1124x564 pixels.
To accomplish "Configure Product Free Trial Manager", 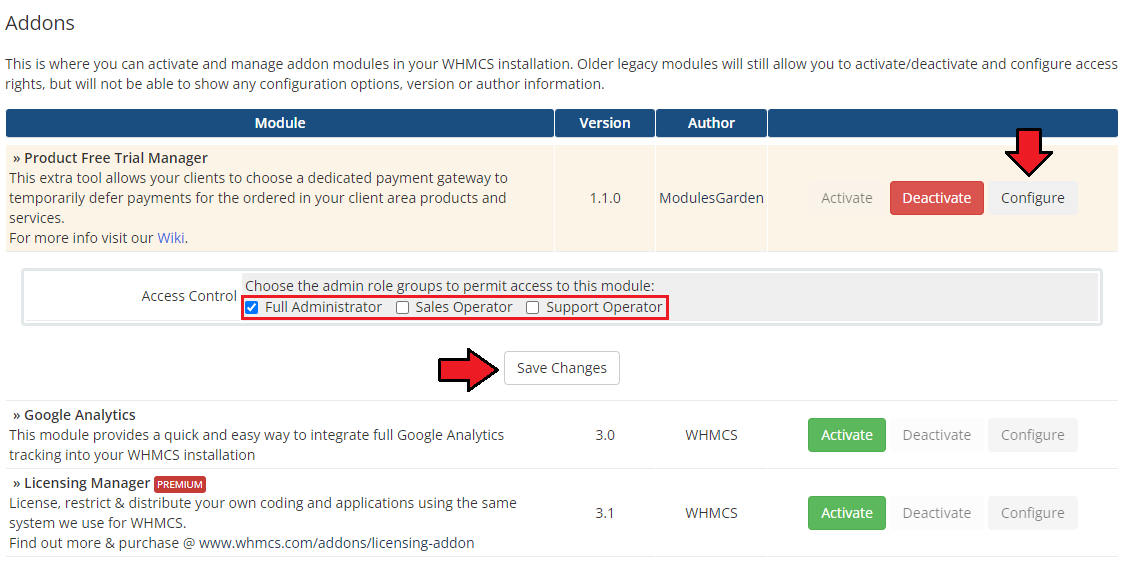I will click(x=1032, y=198).
